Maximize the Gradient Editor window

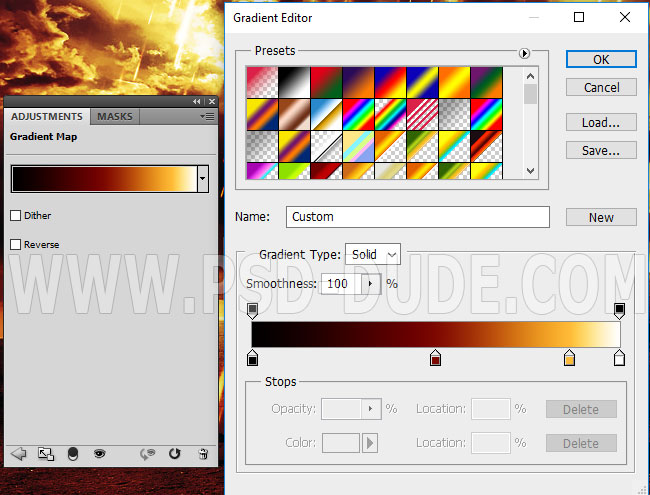pyautogui.click(x=579, y=17)
